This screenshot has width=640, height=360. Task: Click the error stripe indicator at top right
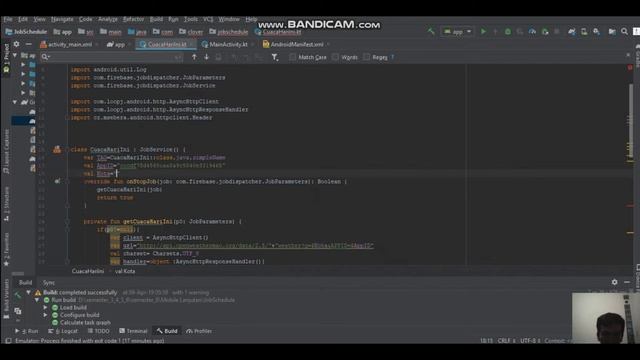click(630, 67)
